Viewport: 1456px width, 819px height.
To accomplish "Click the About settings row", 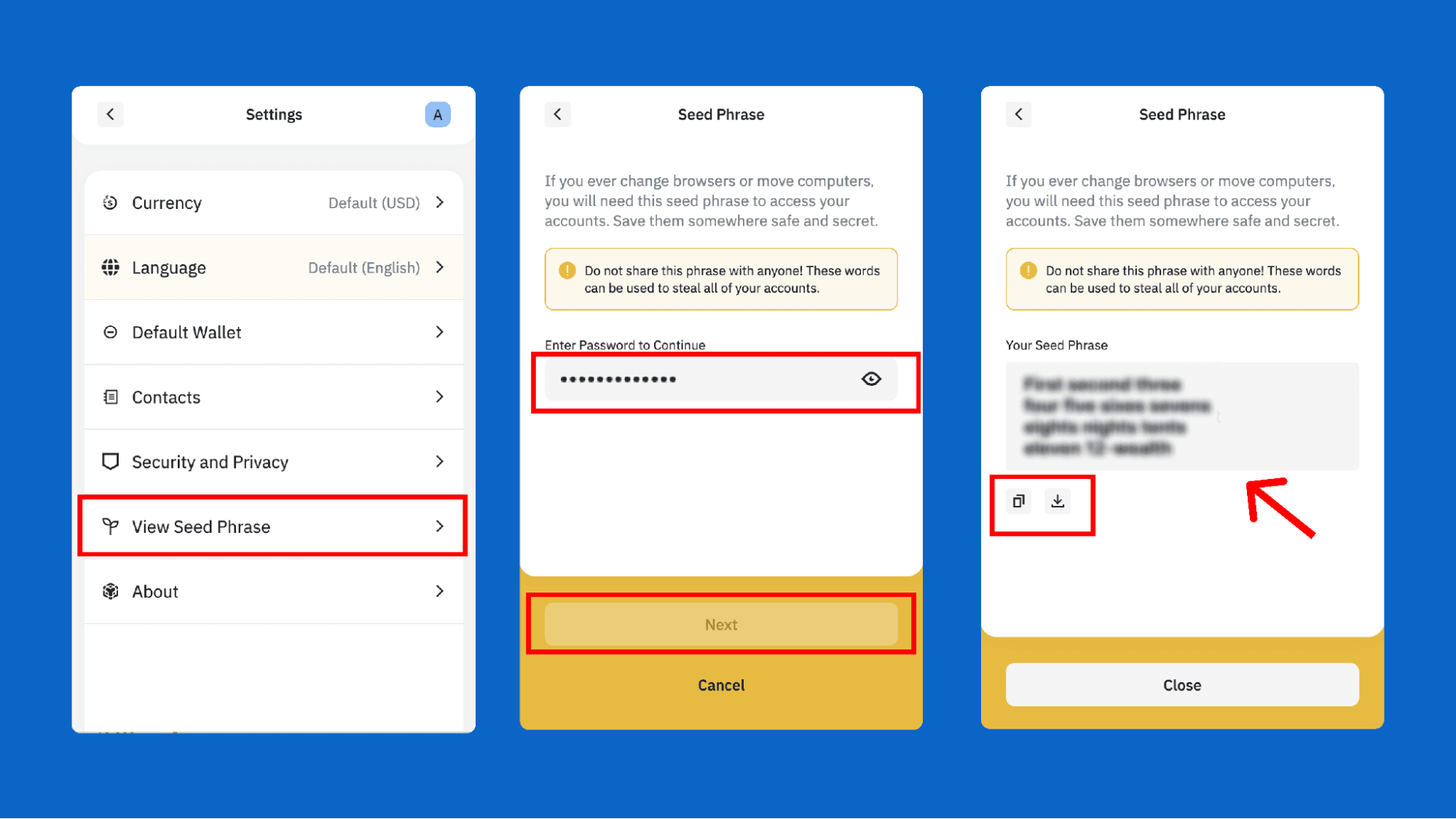I will [x=276, y=591].
